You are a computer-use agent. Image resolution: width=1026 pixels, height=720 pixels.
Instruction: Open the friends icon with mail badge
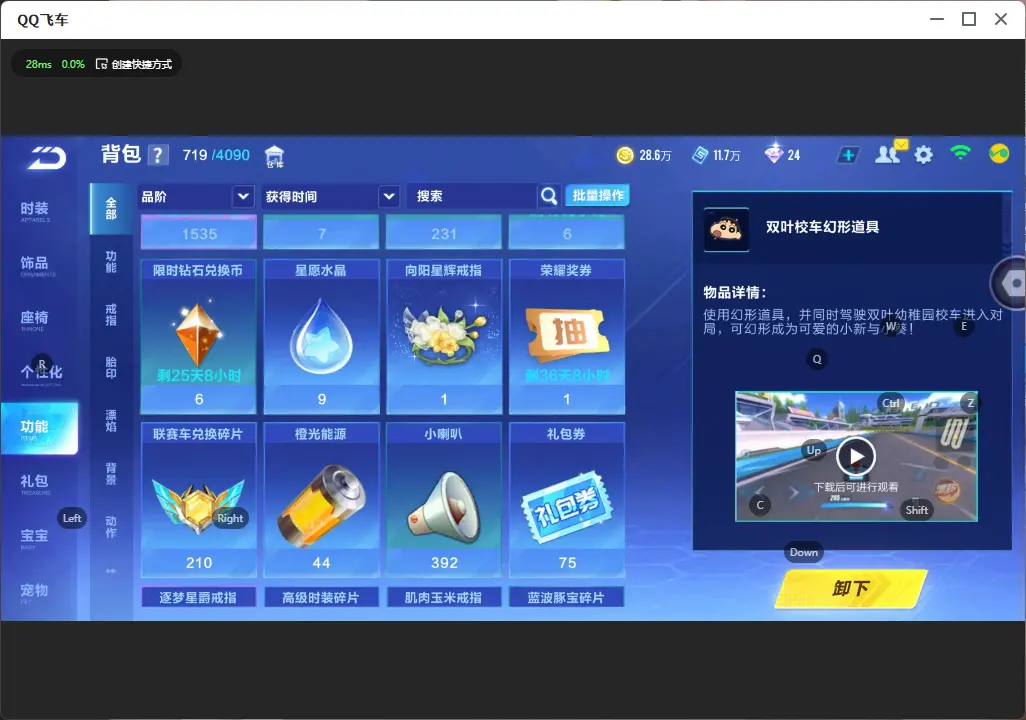891,153
